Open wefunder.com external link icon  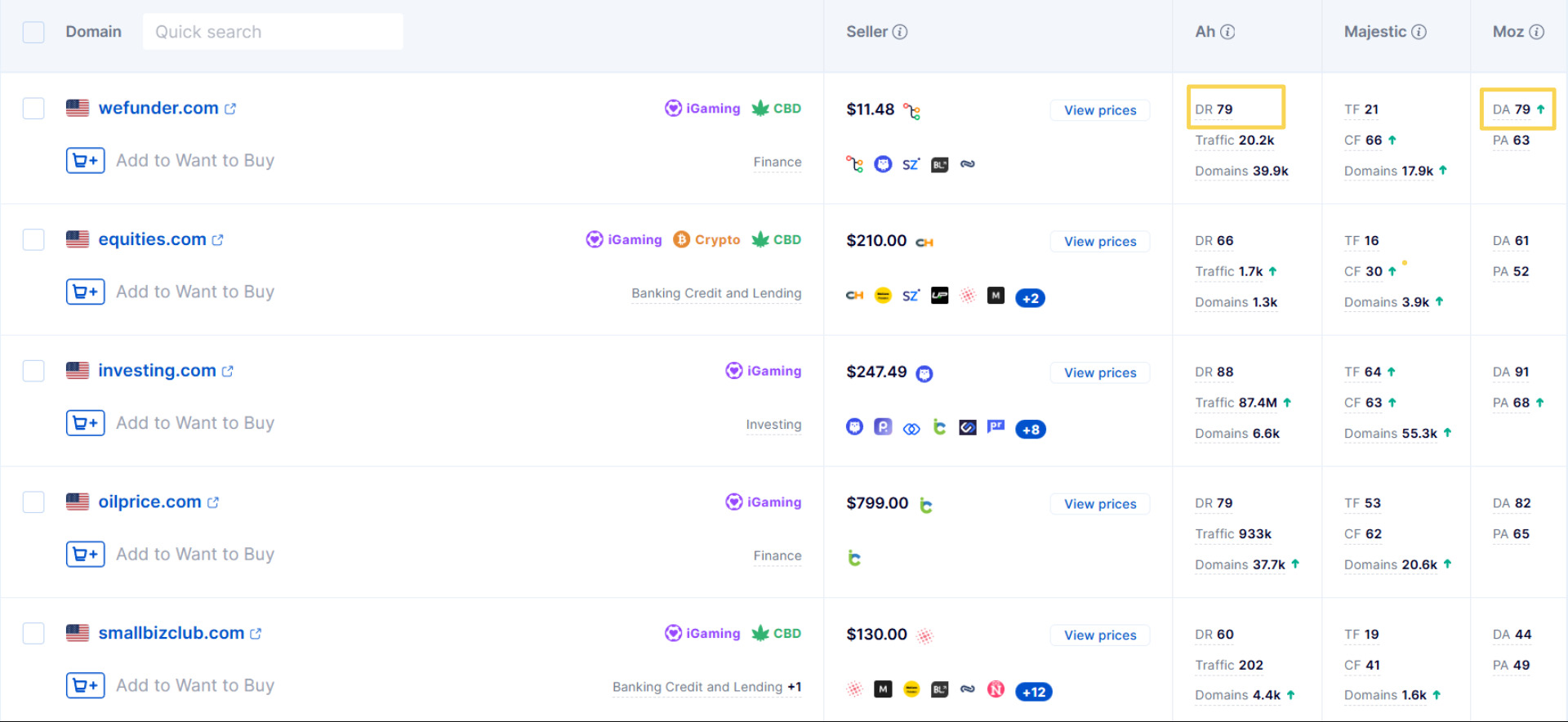(x=230, y=109)
